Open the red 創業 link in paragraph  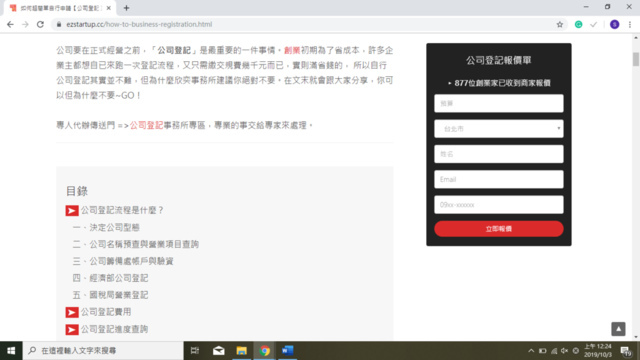292,50
